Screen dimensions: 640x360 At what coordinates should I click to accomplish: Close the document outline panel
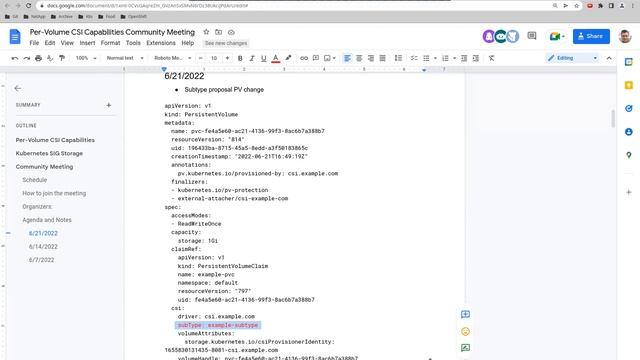[18, 88]
